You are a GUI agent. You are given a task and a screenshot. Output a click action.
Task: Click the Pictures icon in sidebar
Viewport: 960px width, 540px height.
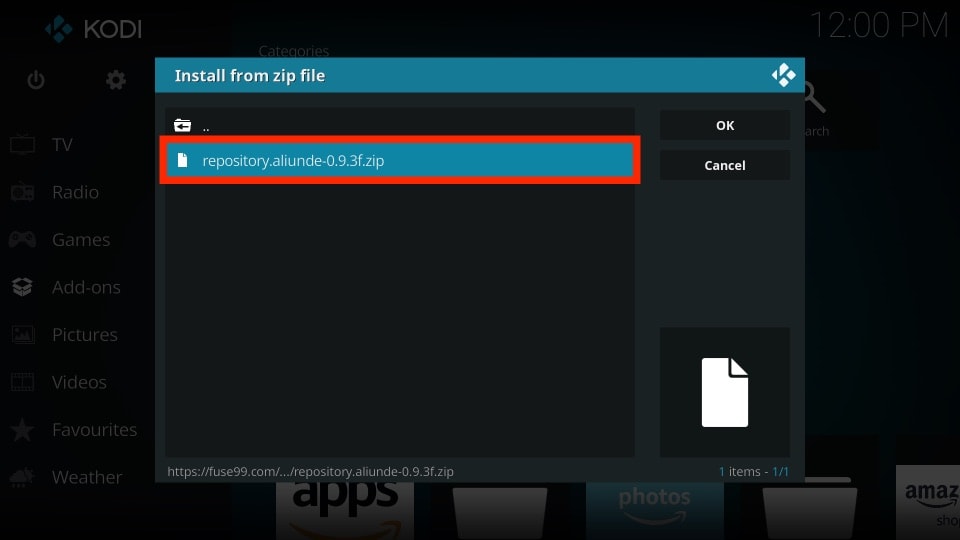[23, 334]
